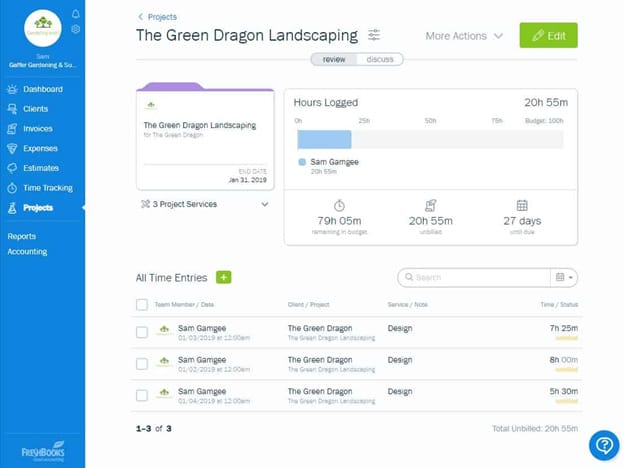
Task: Open Dashboard from the sidebar
Action: point(42,90)
